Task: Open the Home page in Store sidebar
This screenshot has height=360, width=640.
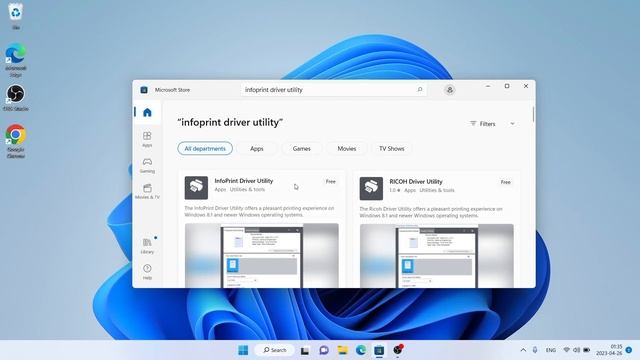Action: 147,112
